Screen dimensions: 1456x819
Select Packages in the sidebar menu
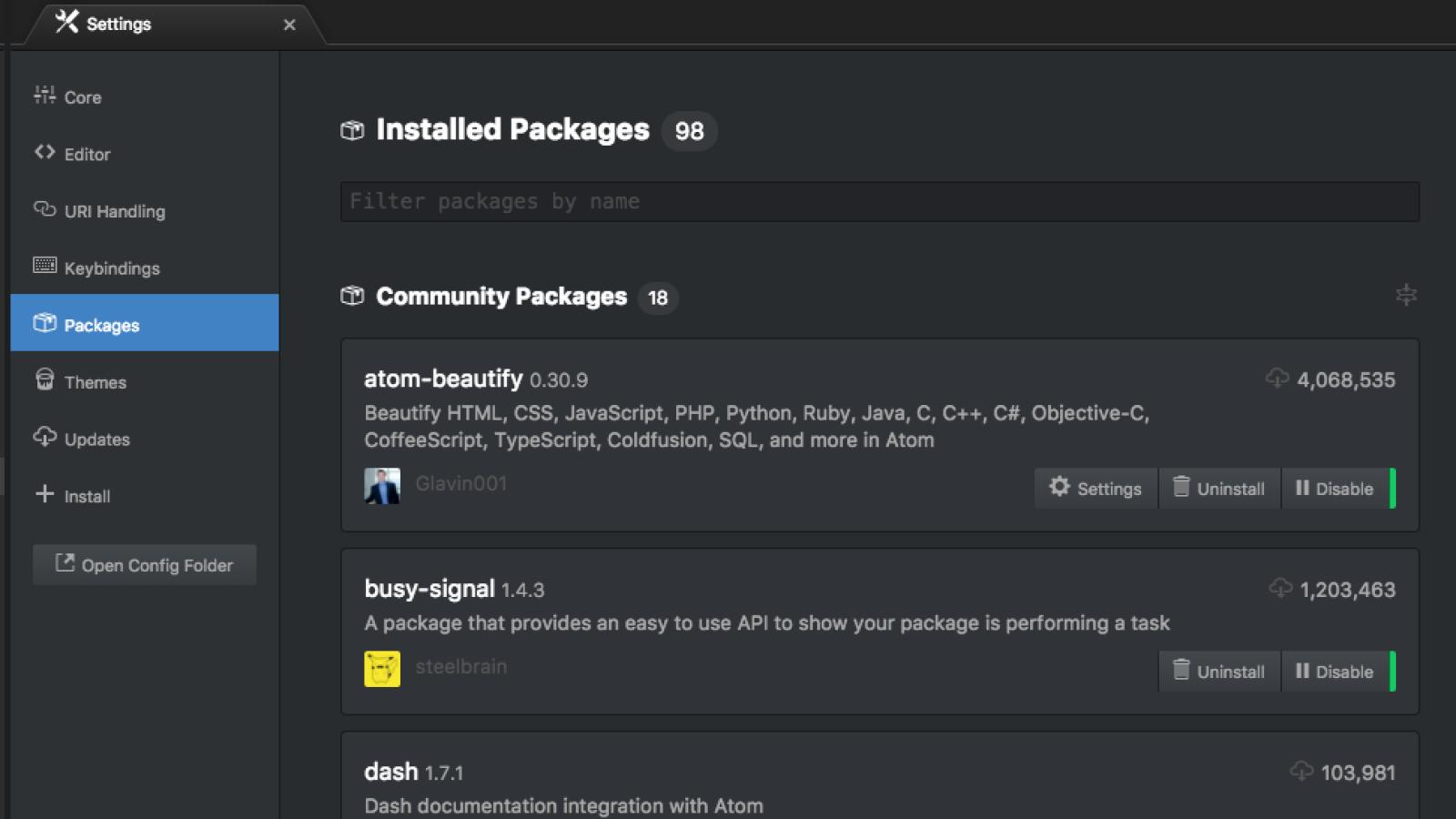(101, 325)
